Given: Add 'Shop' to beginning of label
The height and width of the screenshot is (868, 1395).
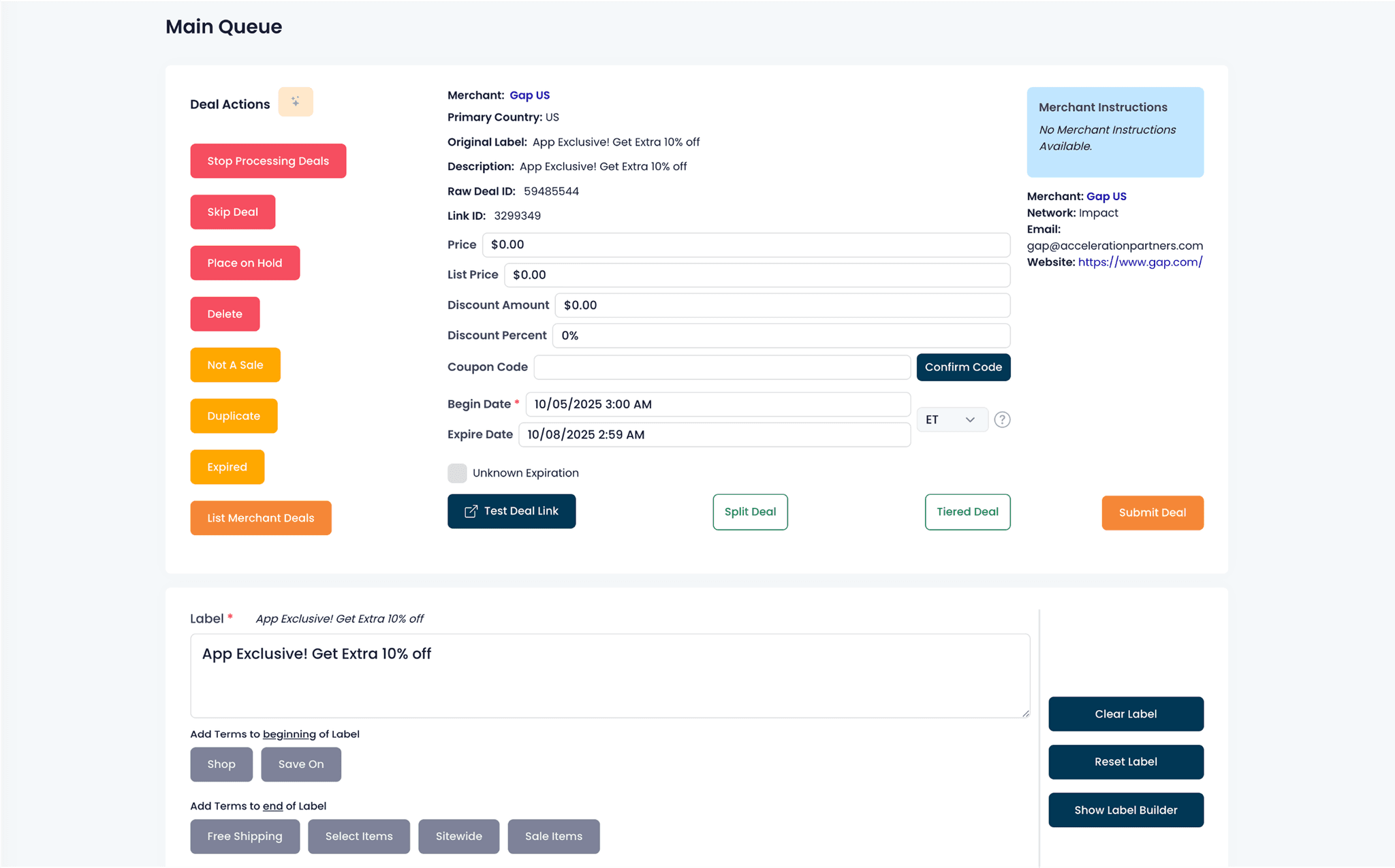Looking at the screenshot, I should pos(221,765).
